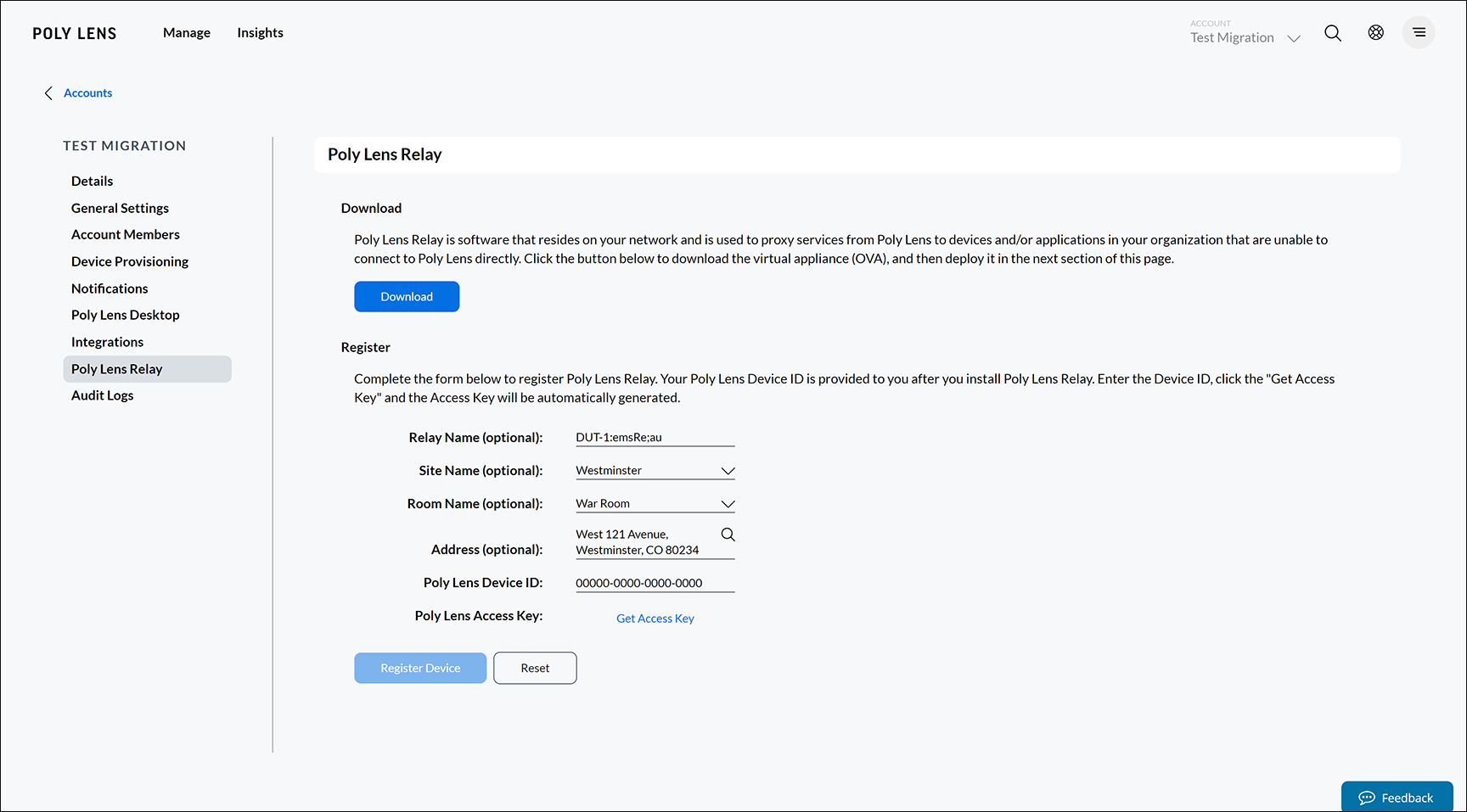The width and height of the screenshot is (1467, 812).
Task: Click the Get Access Key link
Action: click(655, 619)
